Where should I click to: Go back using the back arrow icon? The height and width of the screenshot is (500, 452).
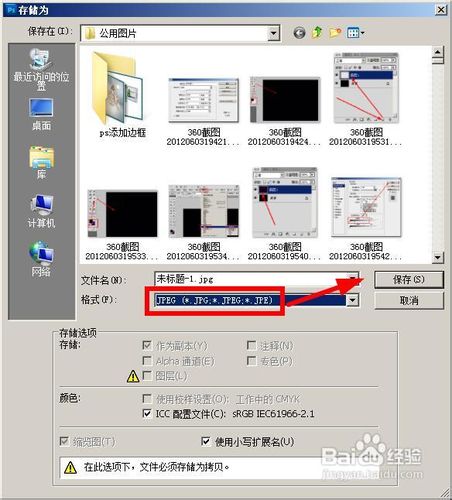pyautogui.click(x=299, y=33)
